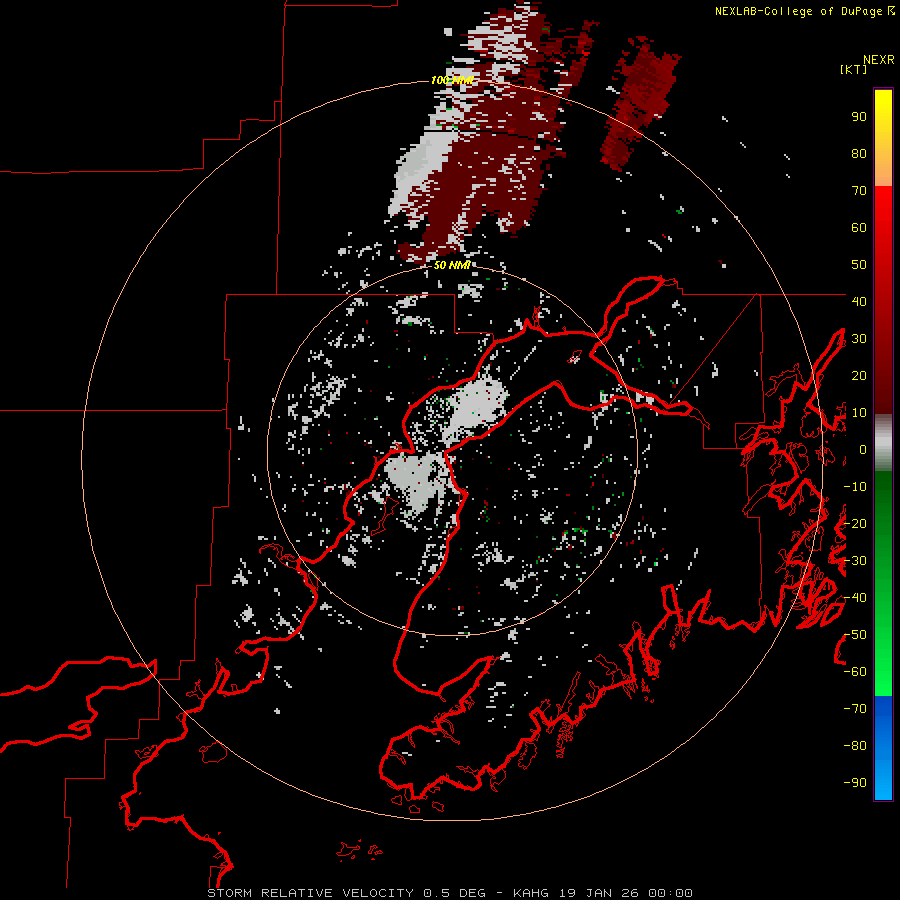Click the -10 value on the velocity scale
The height and width of the screenshot is (900, 900).
(x=855, y=487)
